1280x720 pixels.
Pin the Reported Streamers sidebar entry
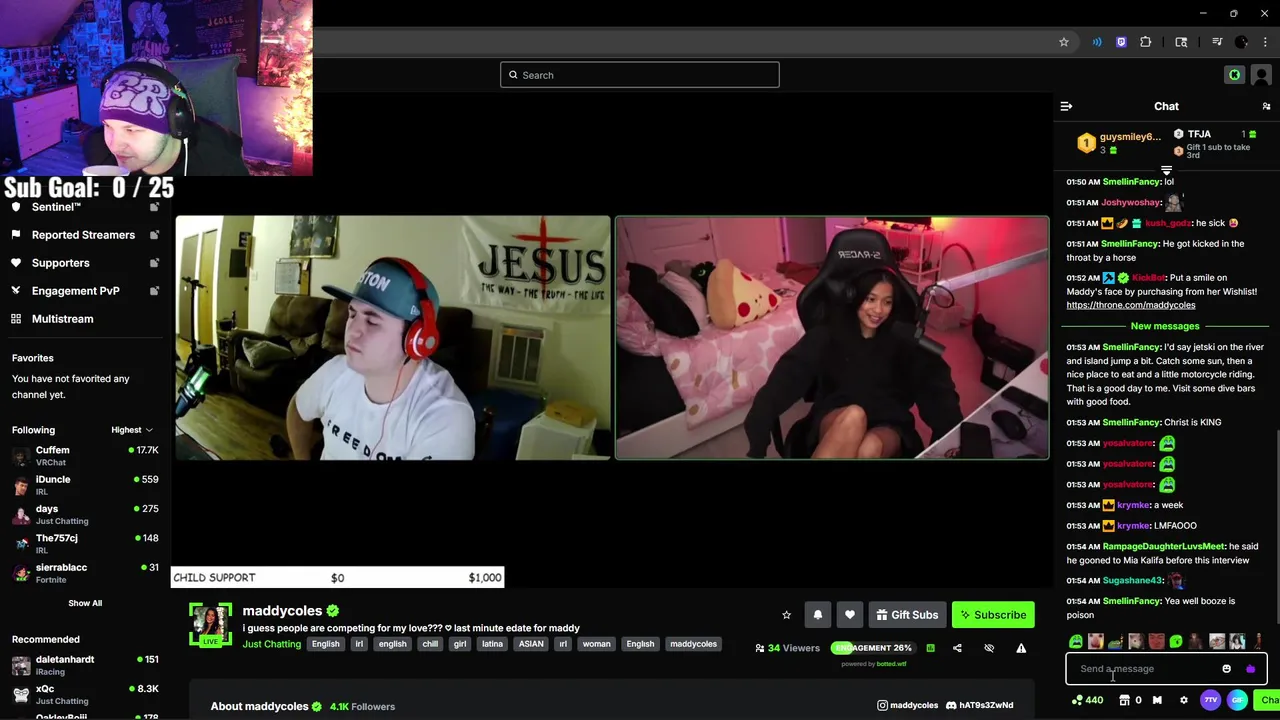[154, 235]
